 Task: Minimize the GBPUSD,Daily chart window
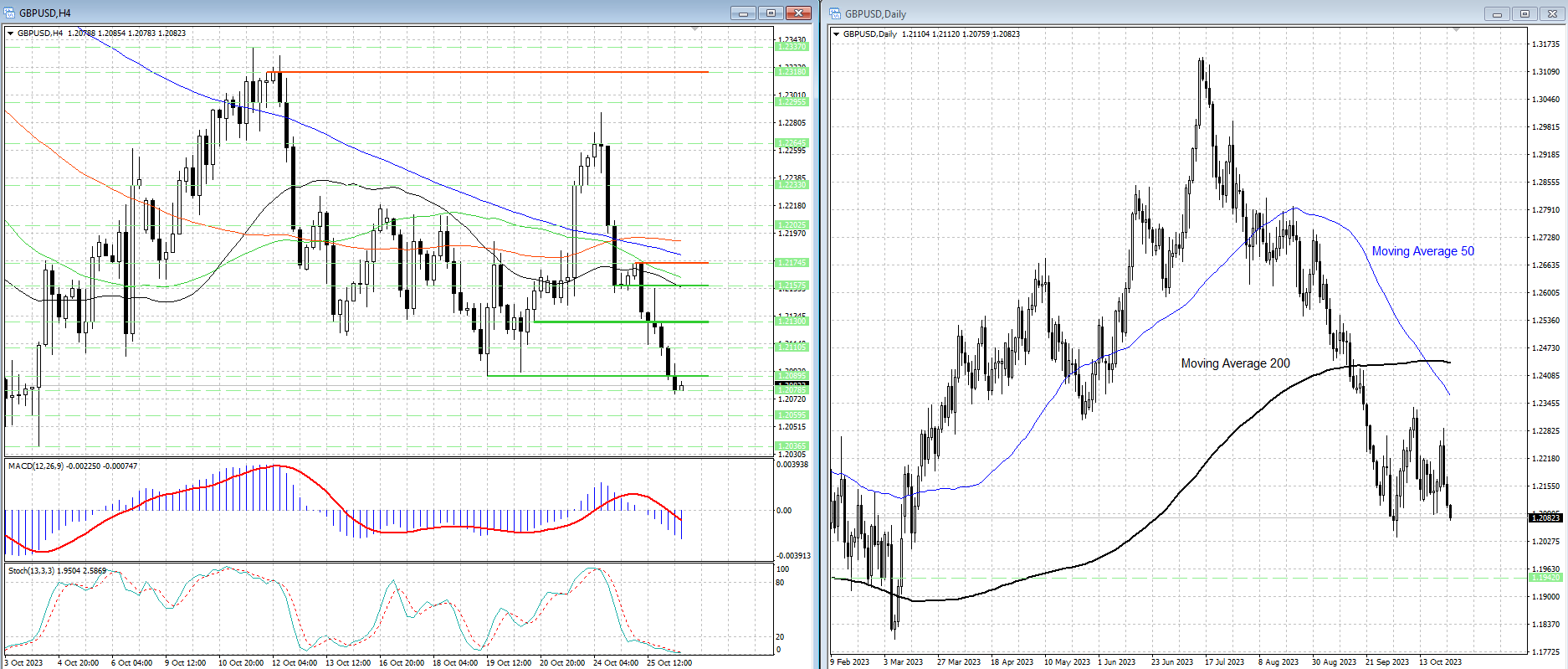click(1497, 13)
